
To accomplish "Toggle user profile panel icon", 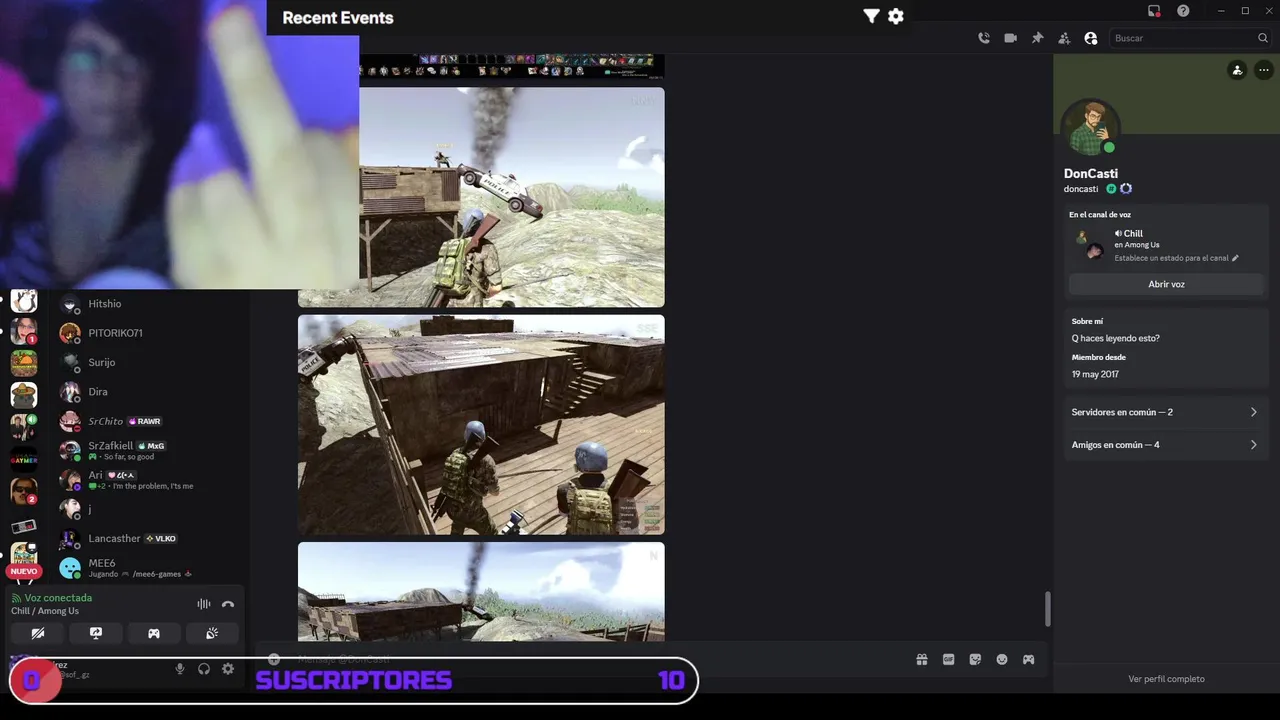I will [x=1091, y=38].
